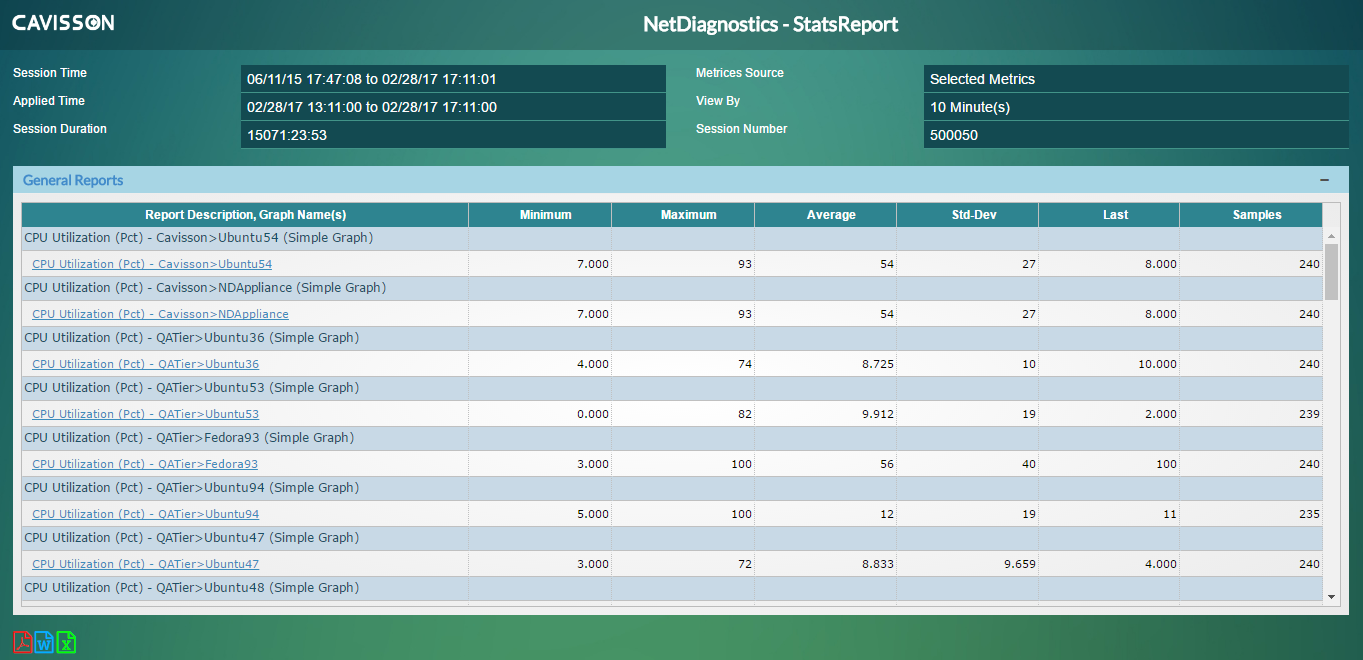Image resolution: width=1363 pixels, height=660 pixels.
Task: Click the Samples column header
Action: coord(1251,215)
